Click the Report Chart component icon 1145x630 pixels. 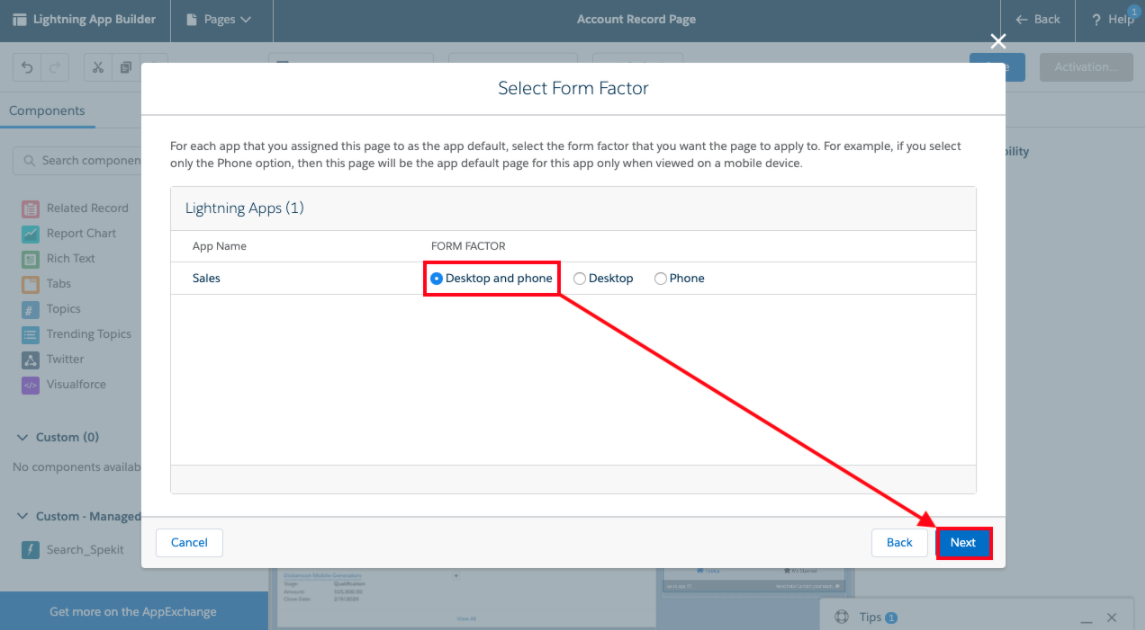tap(28, 233)
